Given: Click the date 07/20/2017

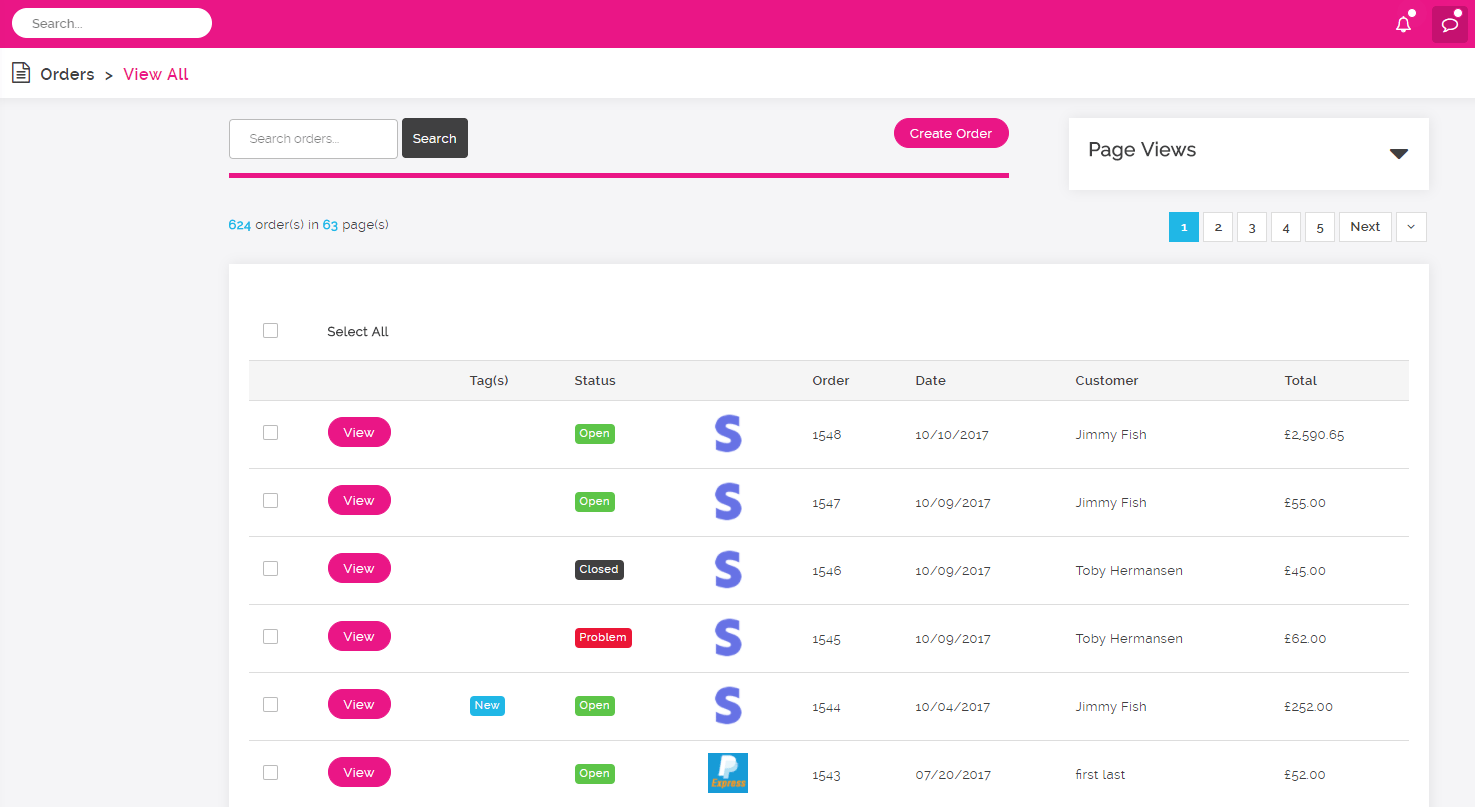Looking at the screenshot, I should [x=953, y=775].
